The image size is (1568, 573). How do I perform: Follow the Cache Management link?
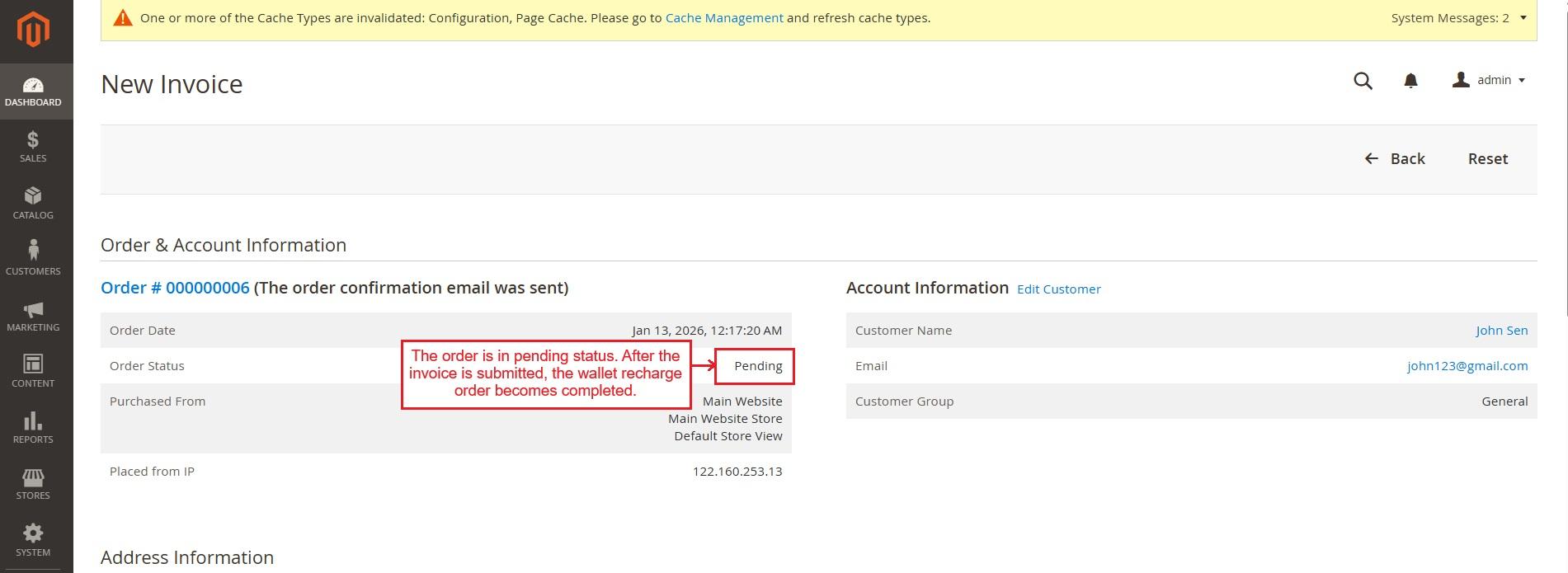723,18
